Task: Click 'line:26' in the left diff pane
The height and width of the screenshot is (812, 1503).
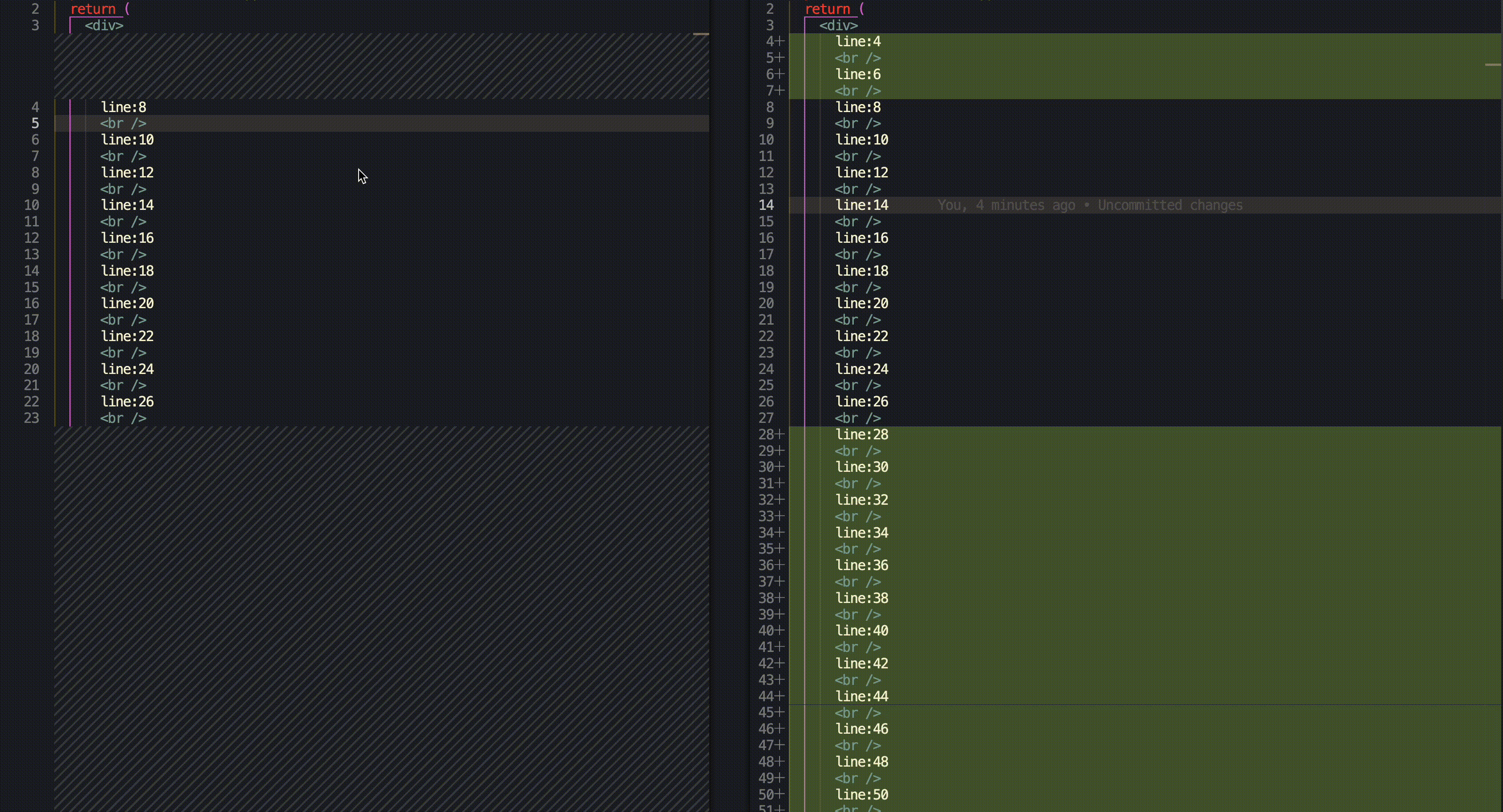Action: coord(127,402)
